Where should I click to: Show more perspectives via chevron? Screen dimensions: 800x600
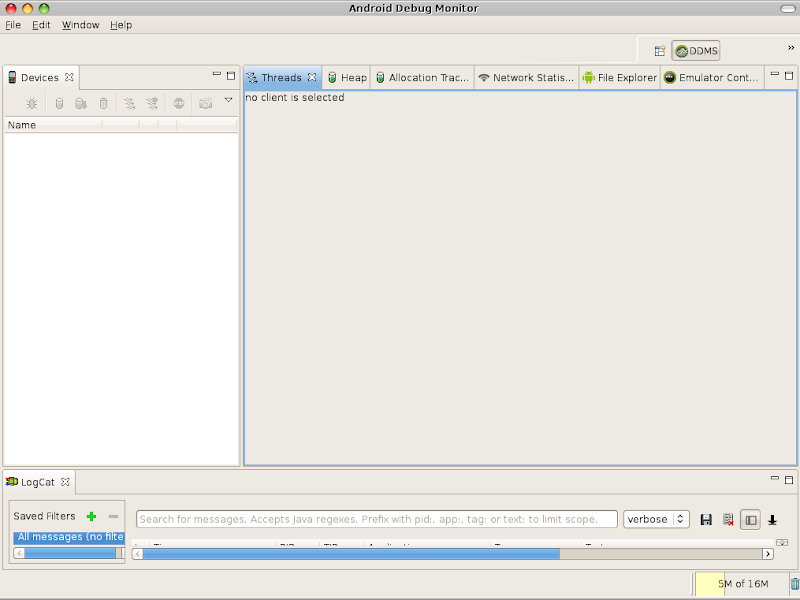(x=791, y=47)
